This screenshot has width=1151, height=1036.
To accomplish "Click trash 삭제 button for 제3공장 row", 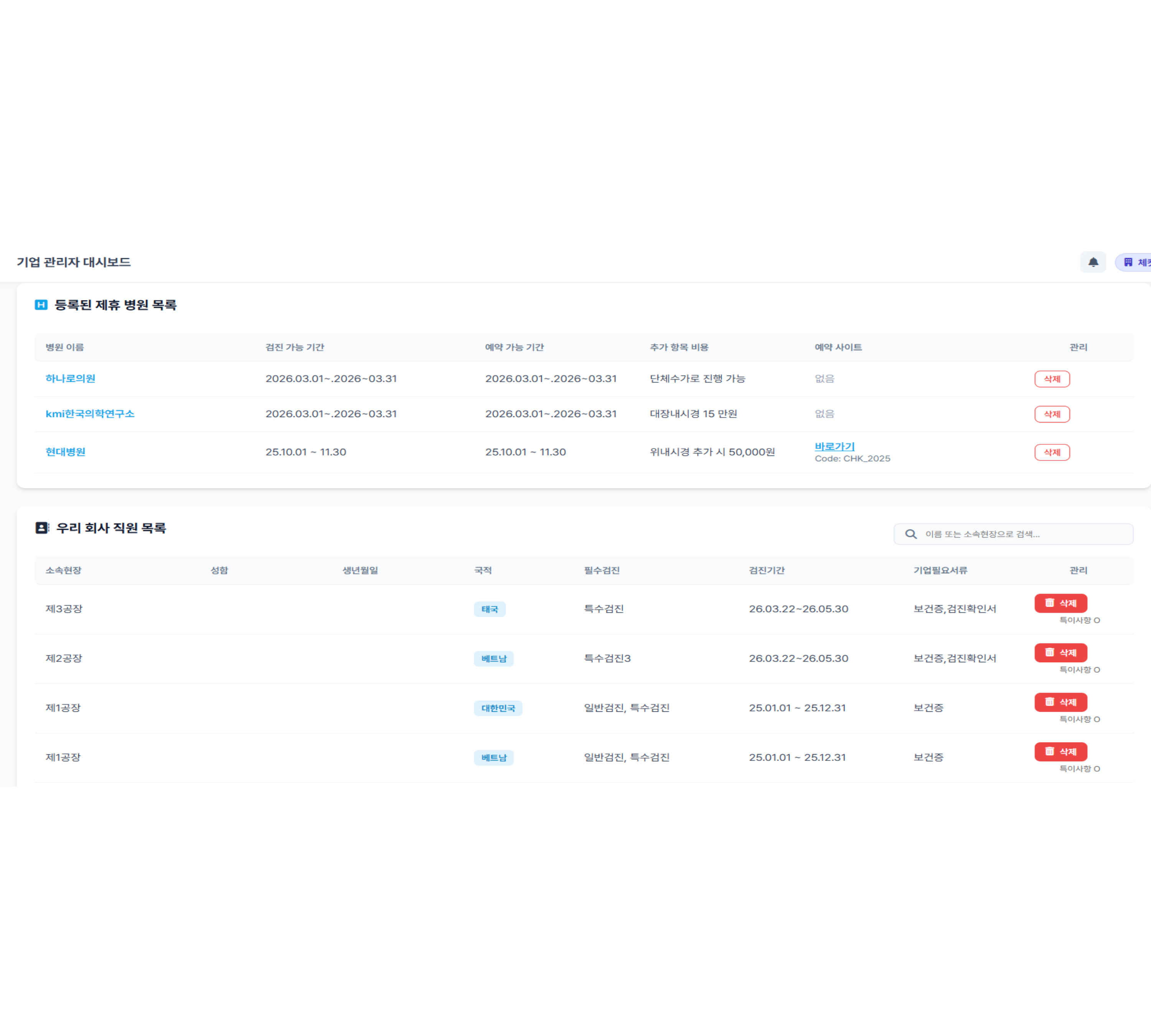I will coord(1060,603).
